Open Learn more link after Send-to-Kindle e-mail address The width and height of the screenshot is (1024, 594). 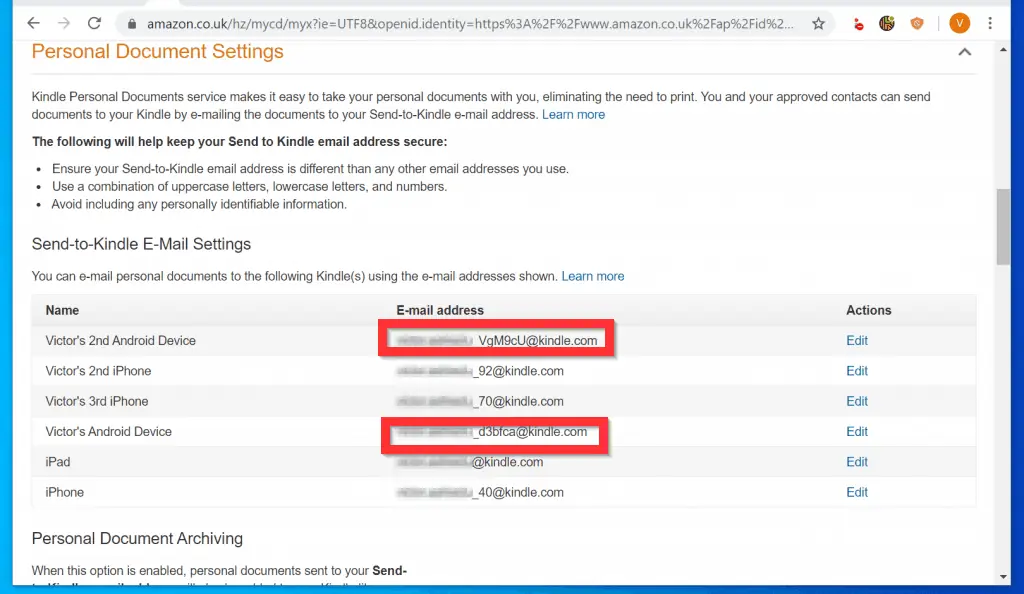point(573,114)
